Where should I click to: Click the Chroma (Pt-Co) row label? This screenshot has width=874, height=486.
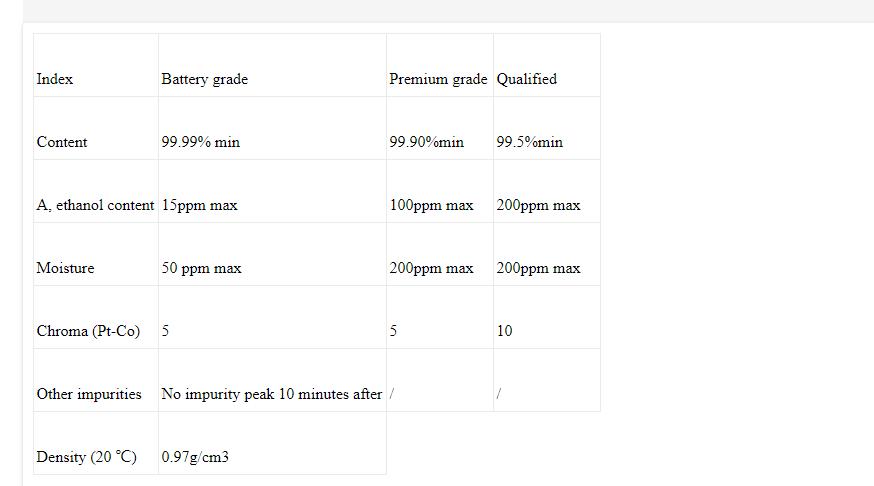tap(88, 331)
